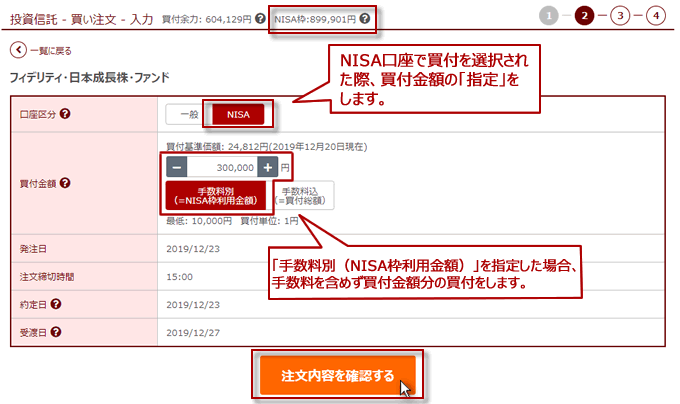The width and height of the screenshot is (680, 404).
Task: Increase amount with the plus button
Action: (x=268, y=167)
